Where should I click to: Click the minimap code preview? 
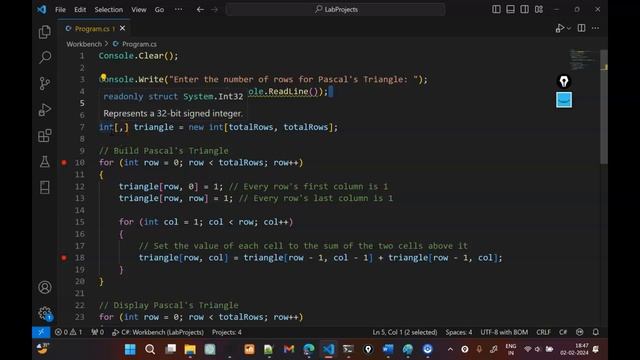(x=582, y=59)
